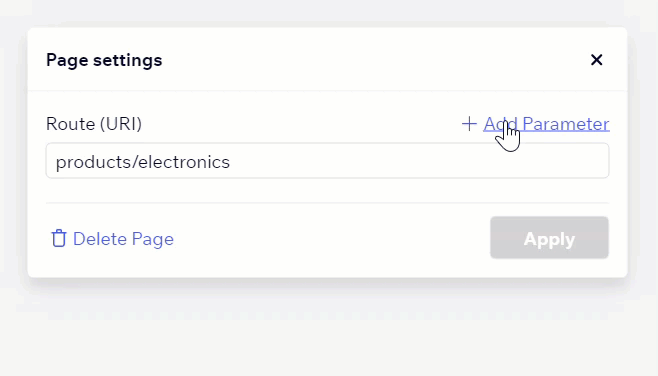Click the word Page in Delete Page

[x=152, y=239]
